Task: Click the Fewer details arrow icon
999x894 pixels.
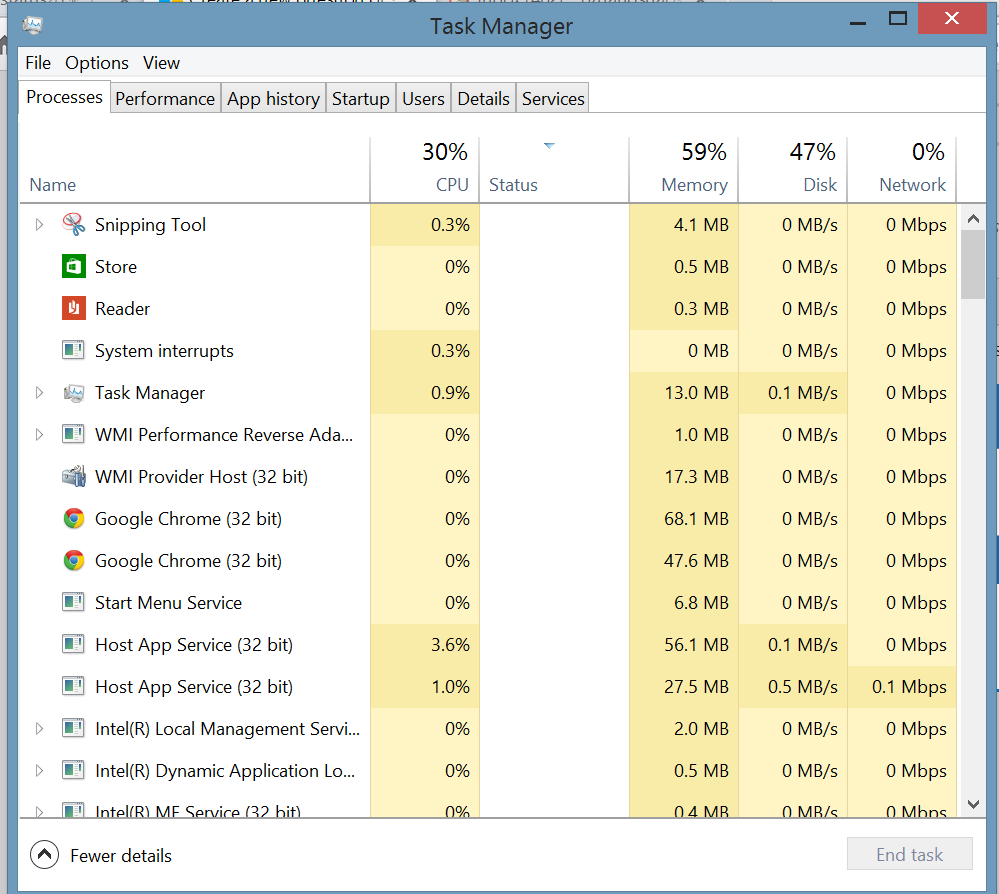Action: pyautogui.click(x=44, y=855)
